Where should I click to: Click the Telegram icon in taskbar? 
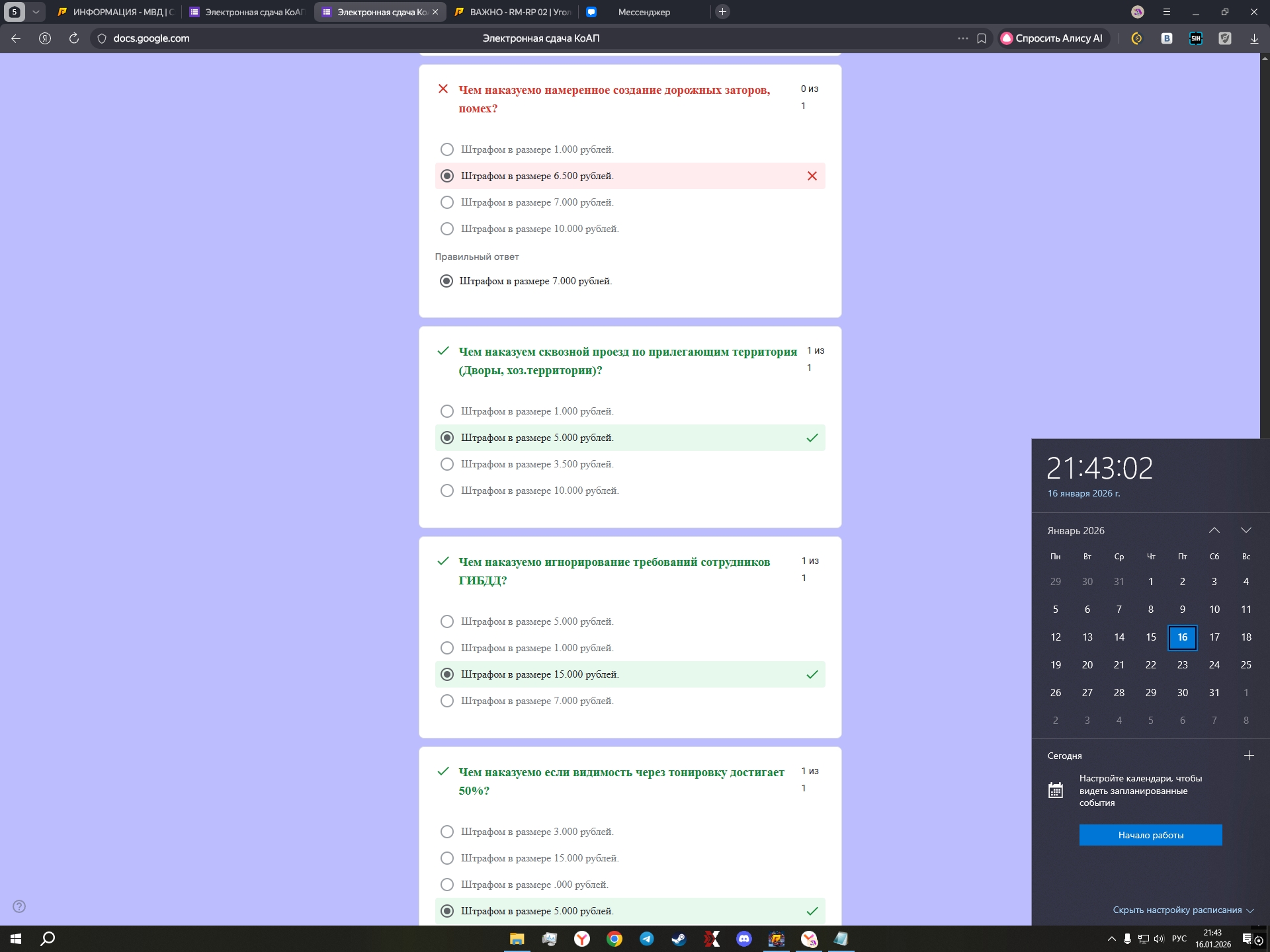pyautogui.click(x=646, y=939)
